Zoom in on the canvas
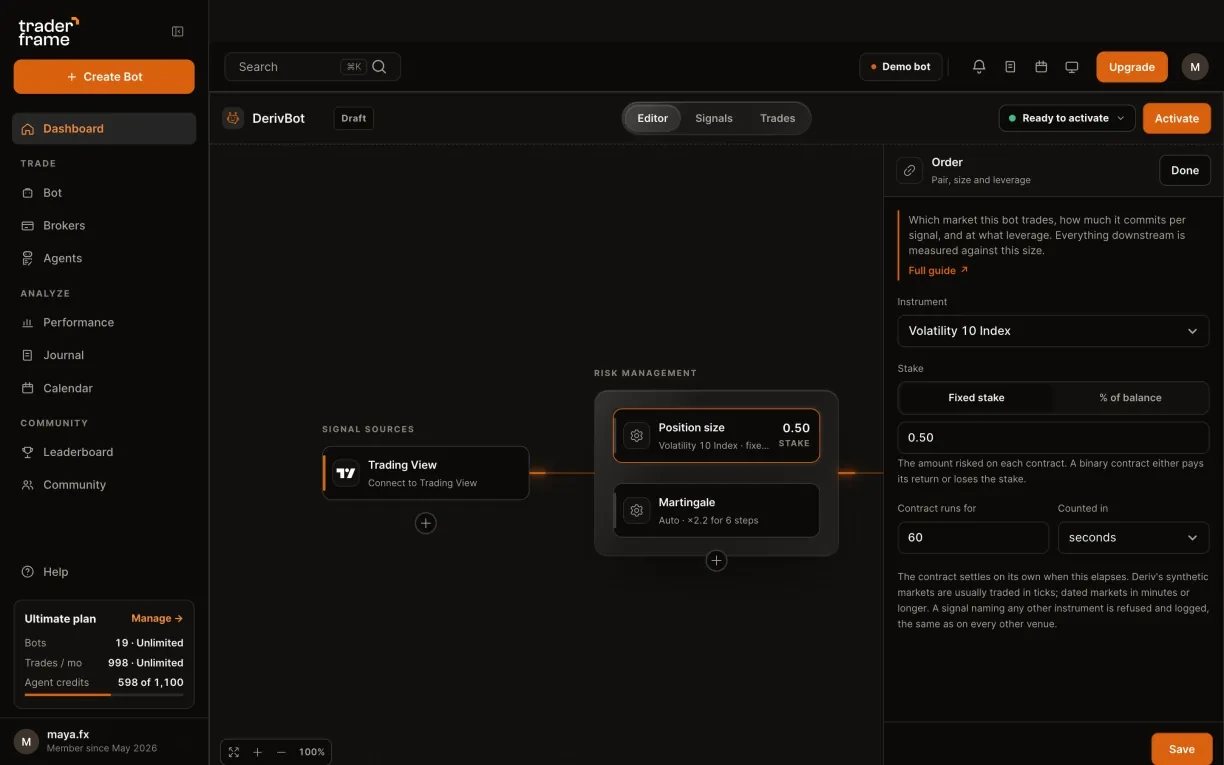Image resolution: width=1224 pixels, height=765 pixels. pos(257,752)
